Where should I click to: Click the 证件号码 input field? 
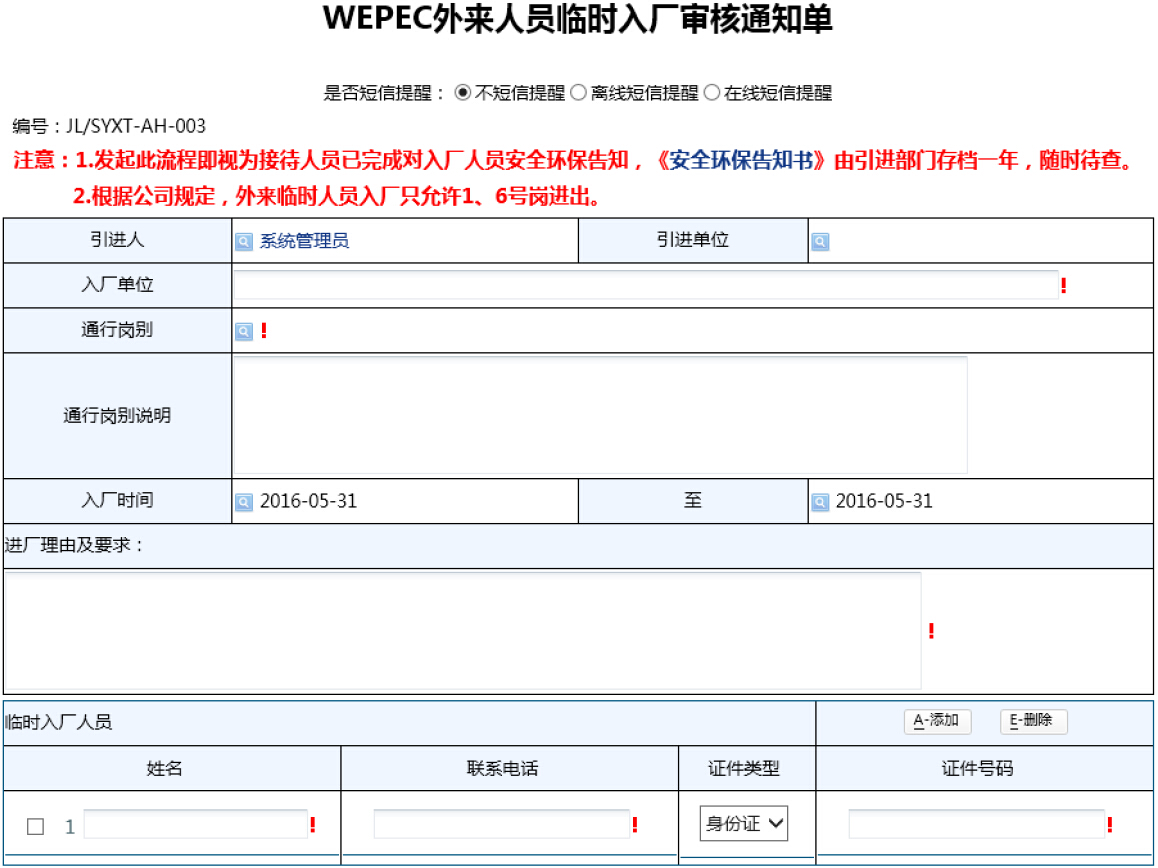976,825
